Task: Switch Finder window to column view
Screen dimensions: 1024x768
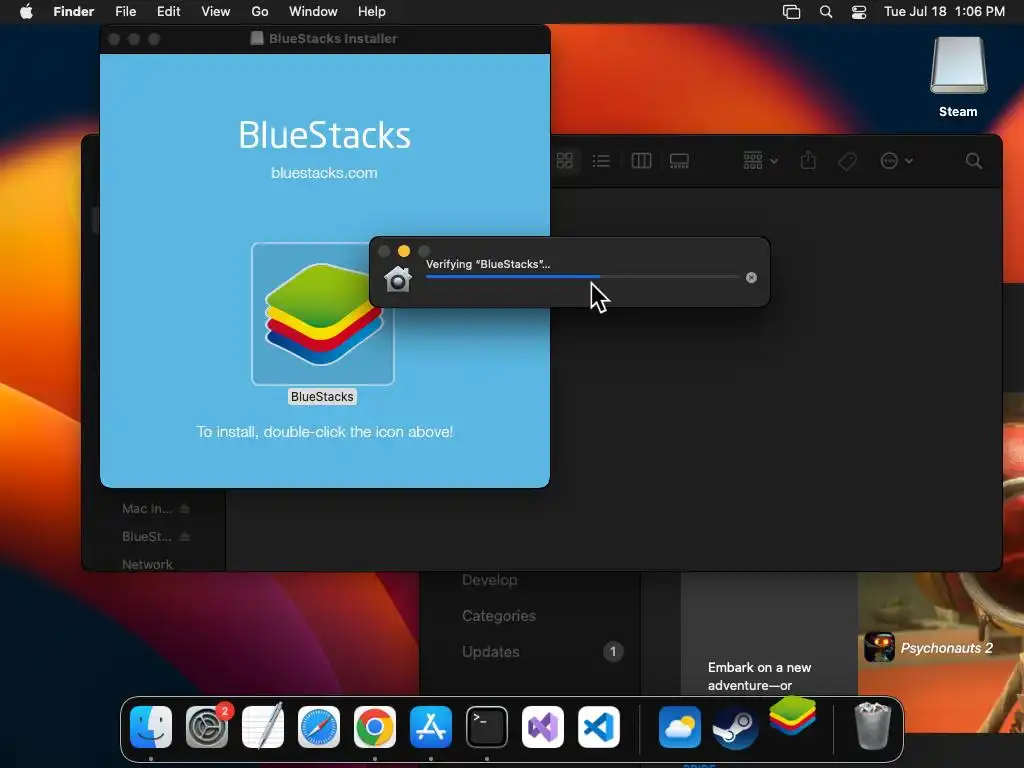Action: 641,161
